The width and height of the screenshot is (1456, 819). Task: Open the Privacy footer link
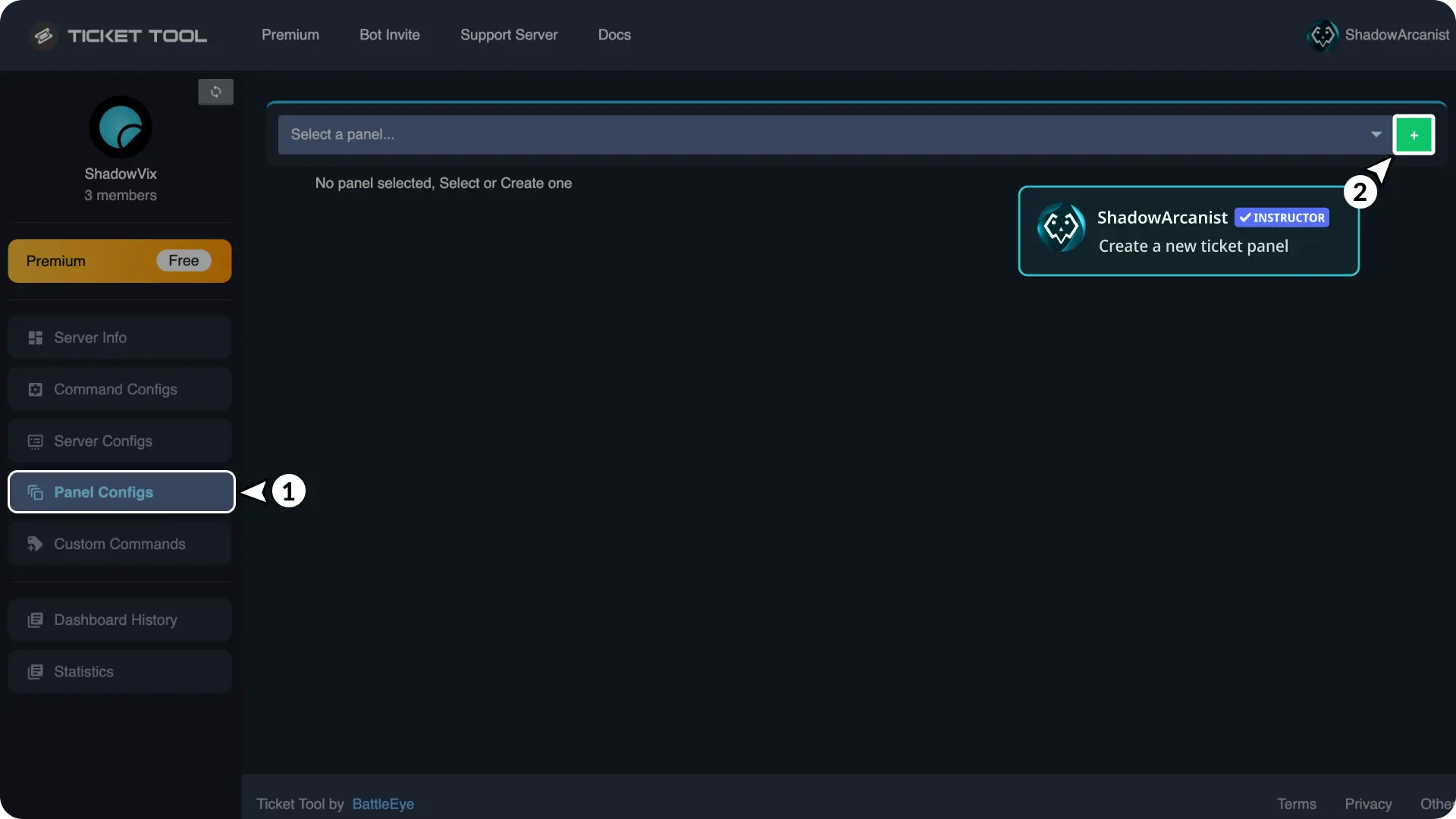1368,804
